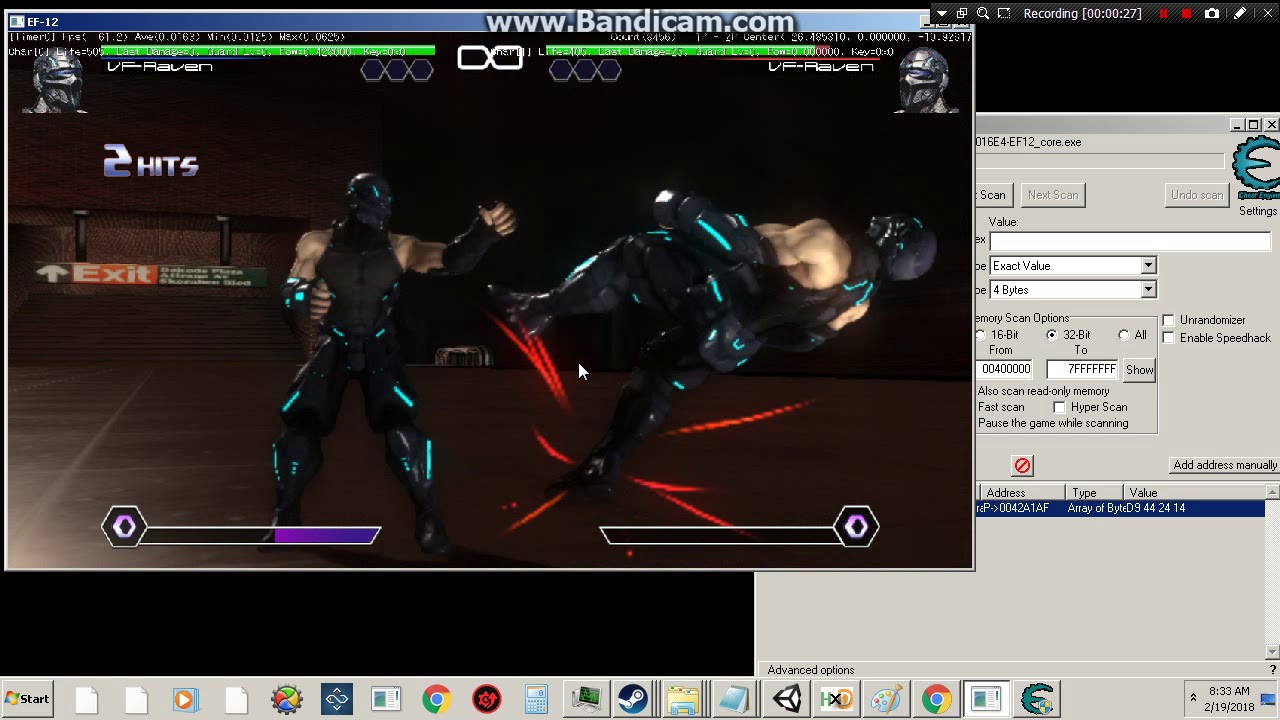
Task: Sort by the Type column header
Action: (x=1094, y=493)
